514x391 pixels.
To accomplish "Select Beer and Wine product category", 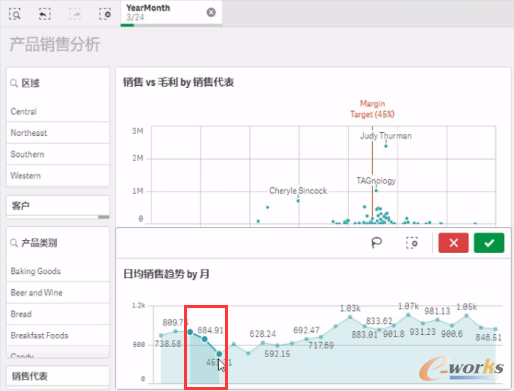I will point(58,293).
